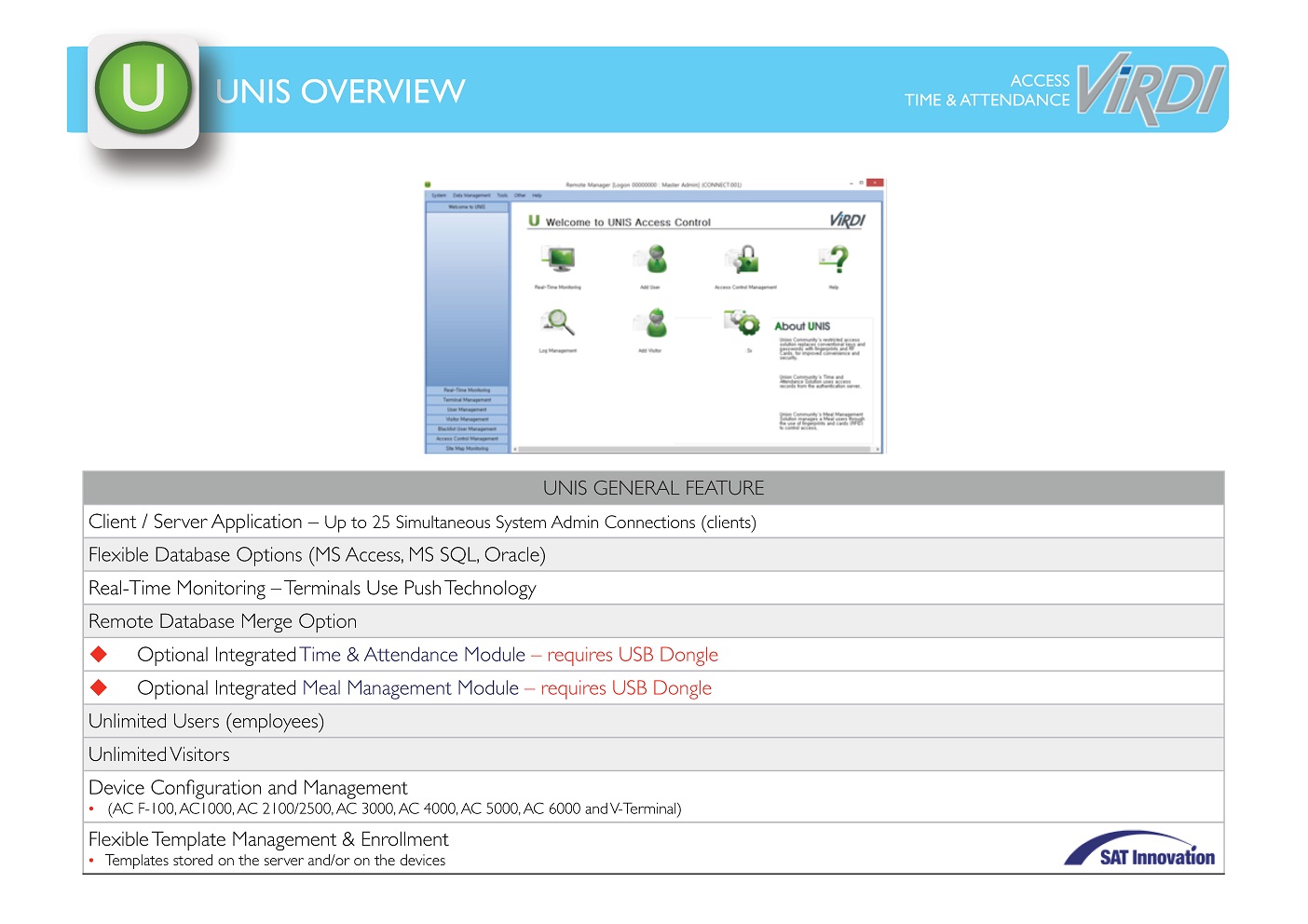Open the Help menu in menu bar
Viewport: 1308px width, 924px height.
[x=537, y=196]
